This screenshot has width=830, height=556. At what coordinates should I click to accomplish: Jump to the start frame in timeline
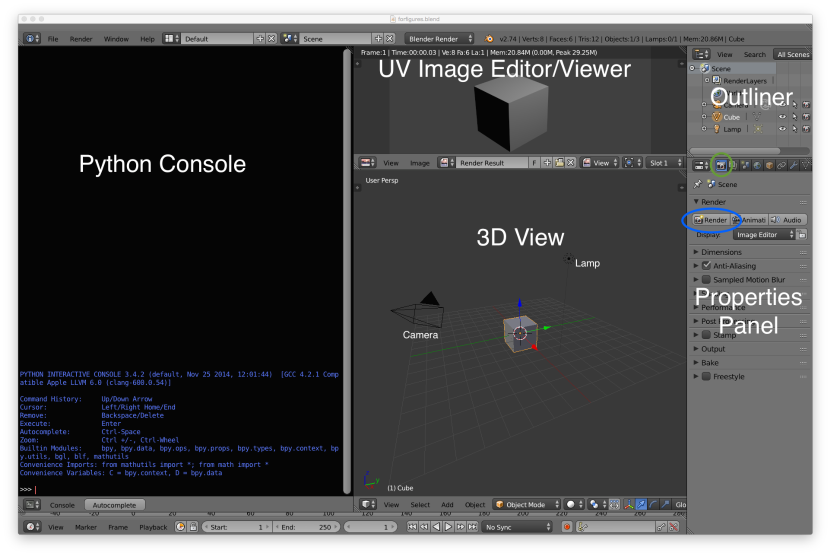tap(412, 527)
